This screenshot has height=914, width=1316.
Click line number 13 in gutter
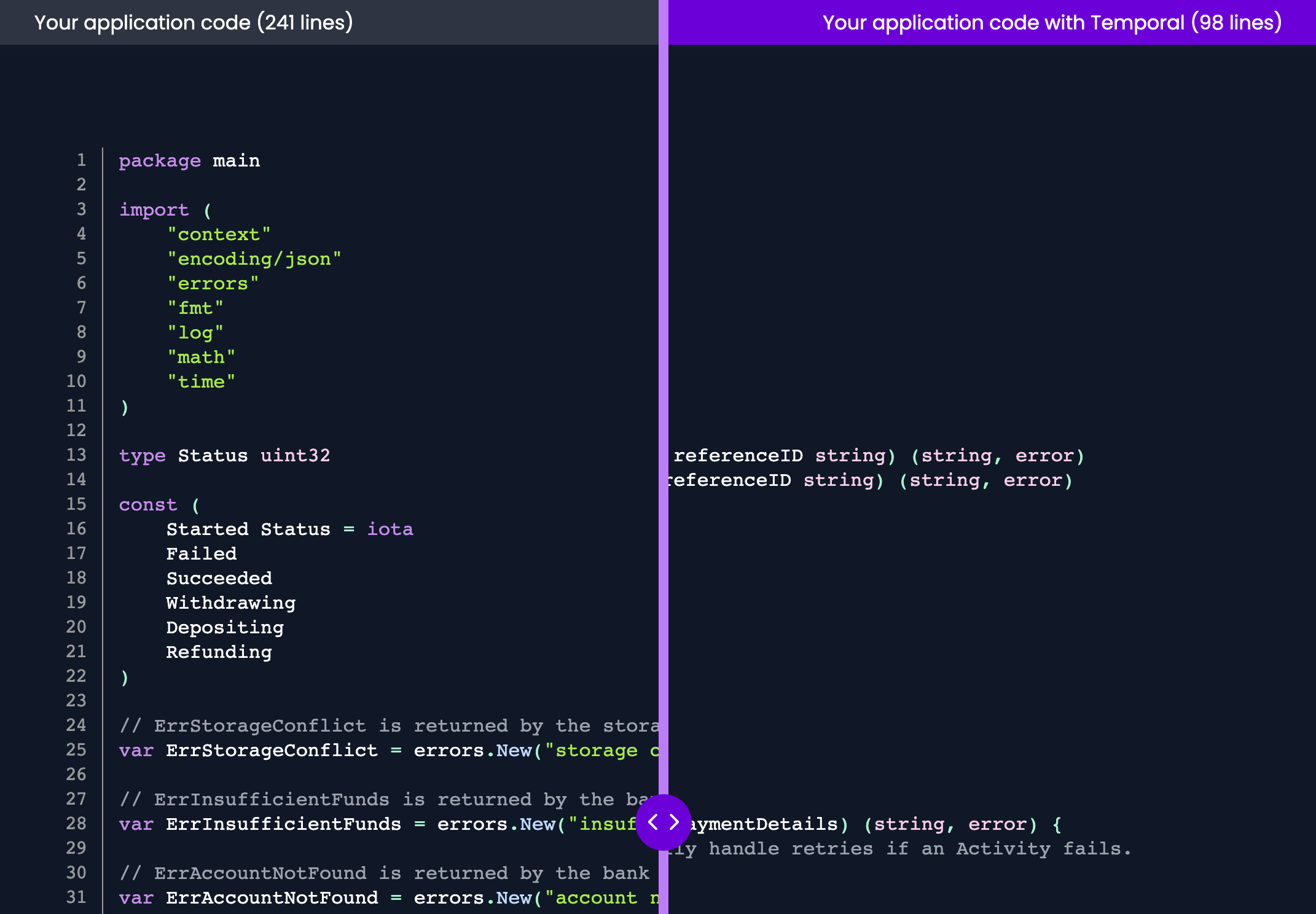76,455
